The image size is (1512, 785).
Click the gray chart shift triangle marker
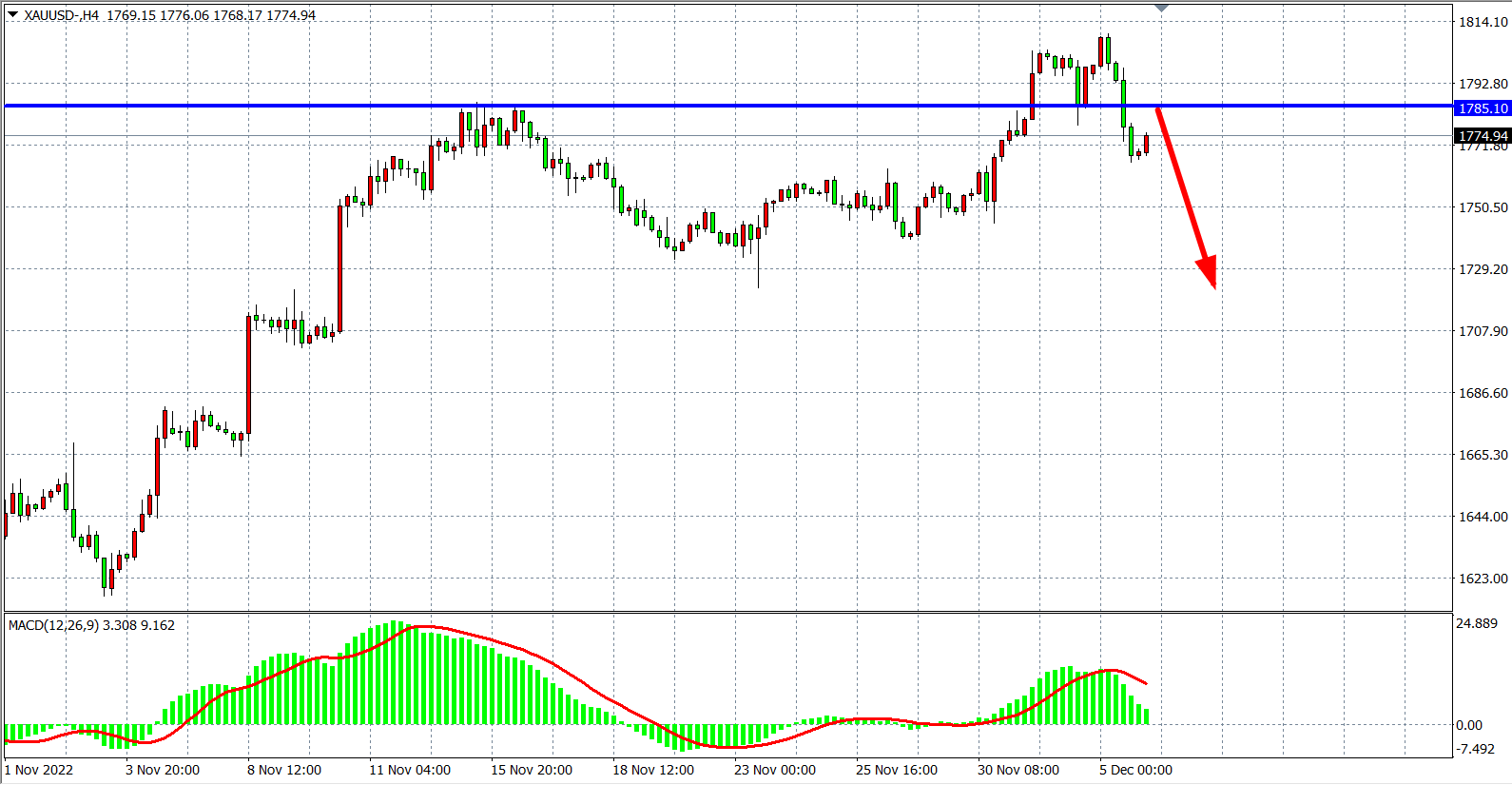1161,8
